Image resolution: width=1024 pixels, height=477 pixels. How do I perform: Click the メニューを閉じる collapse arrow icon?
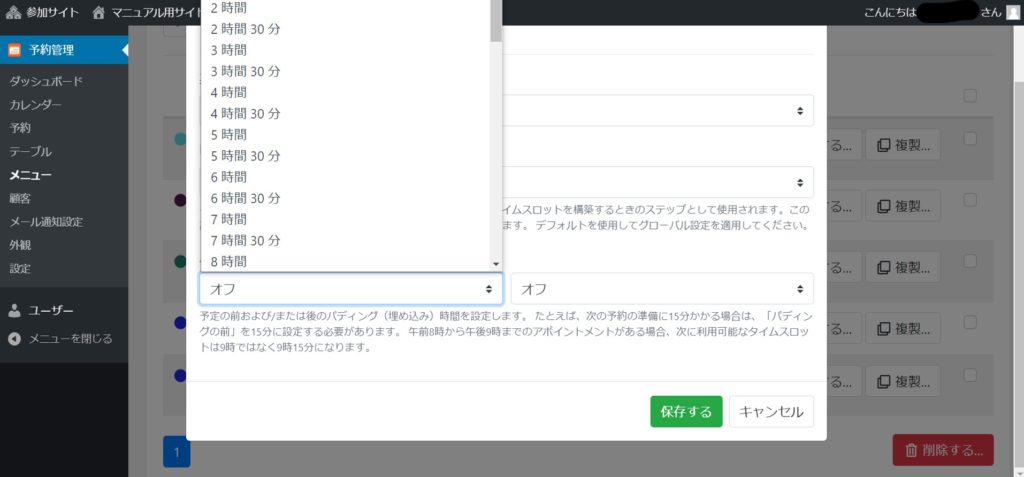14,339
